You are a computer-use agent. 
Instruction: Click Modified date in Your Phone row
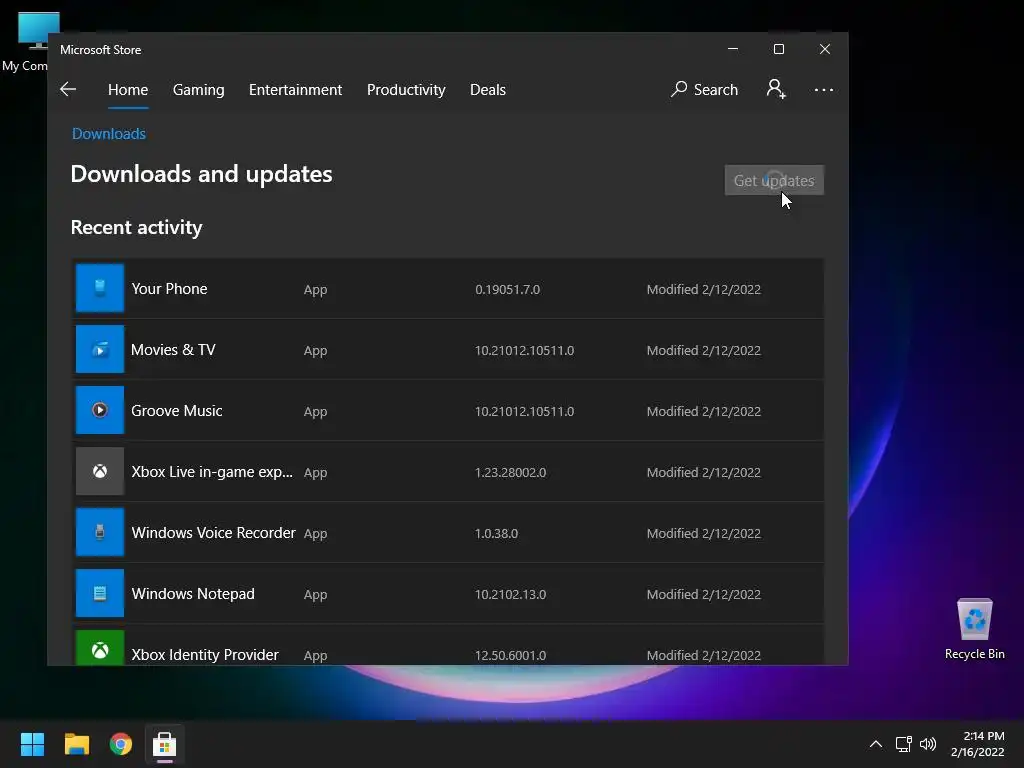tap(703, 289)
